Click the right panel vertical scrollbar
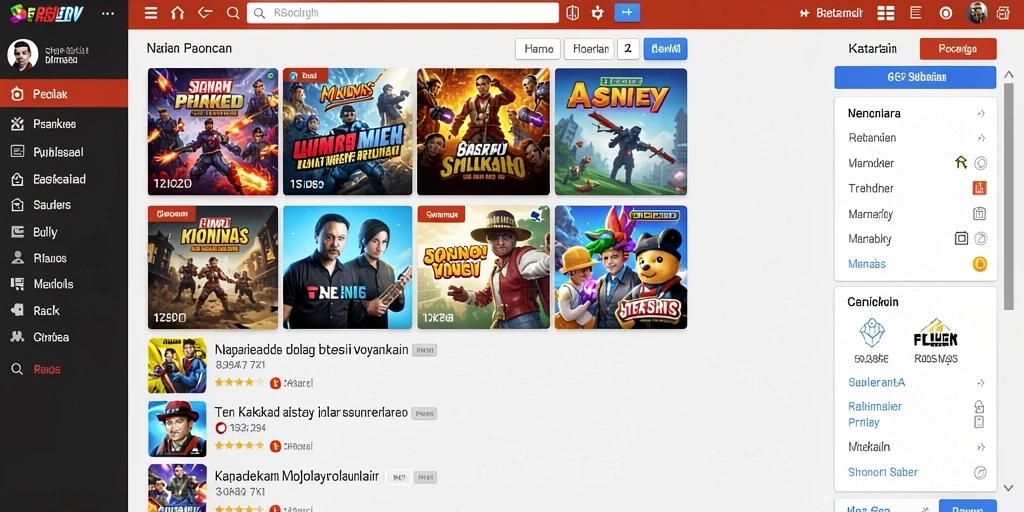This screenshot has width=1024, height=512. click(x=1008, y=196)
